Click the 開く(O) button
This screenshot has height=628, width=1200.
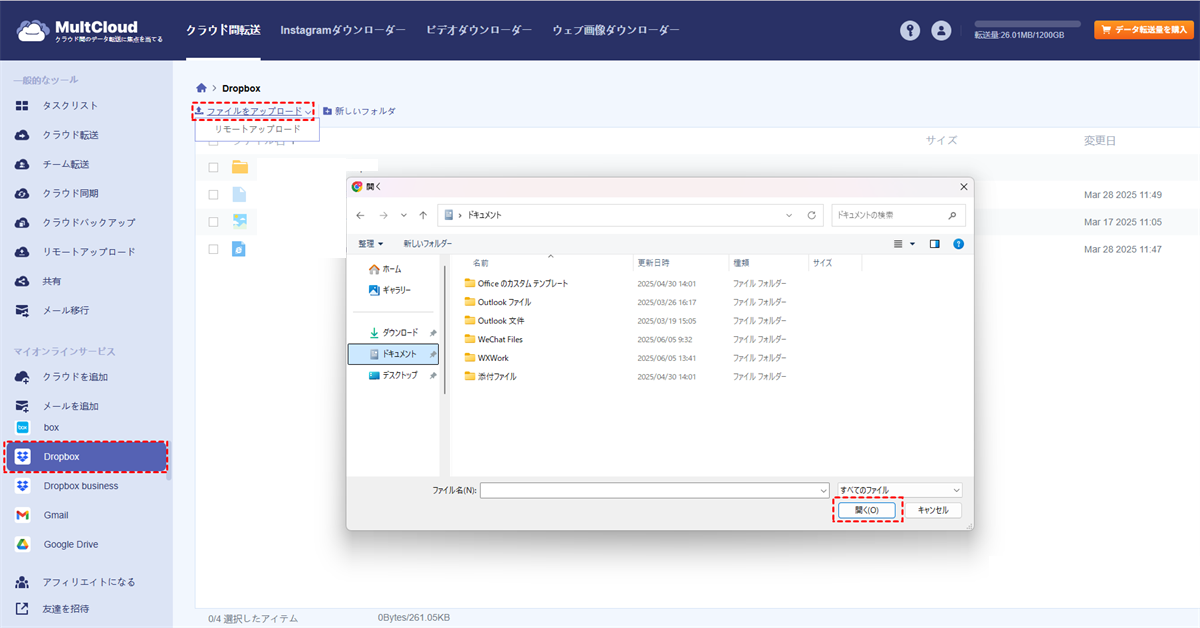(866, 510)
